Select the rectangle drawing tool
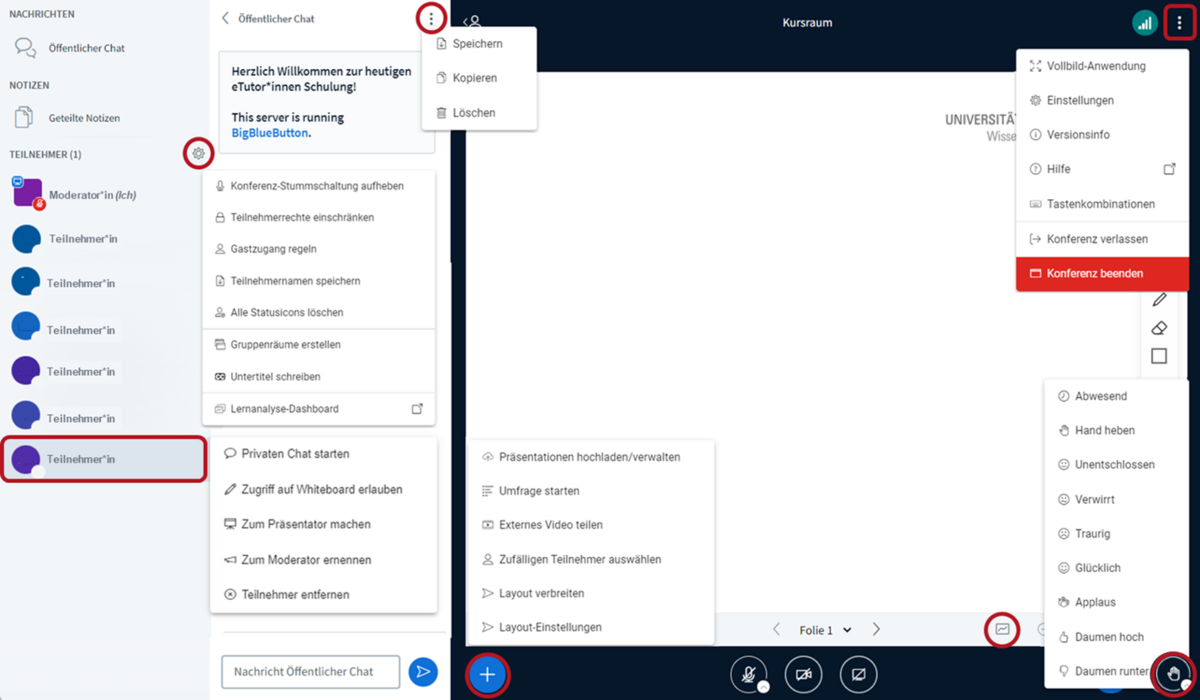This screenshot has height=700, width=1200. point(1159,355)
